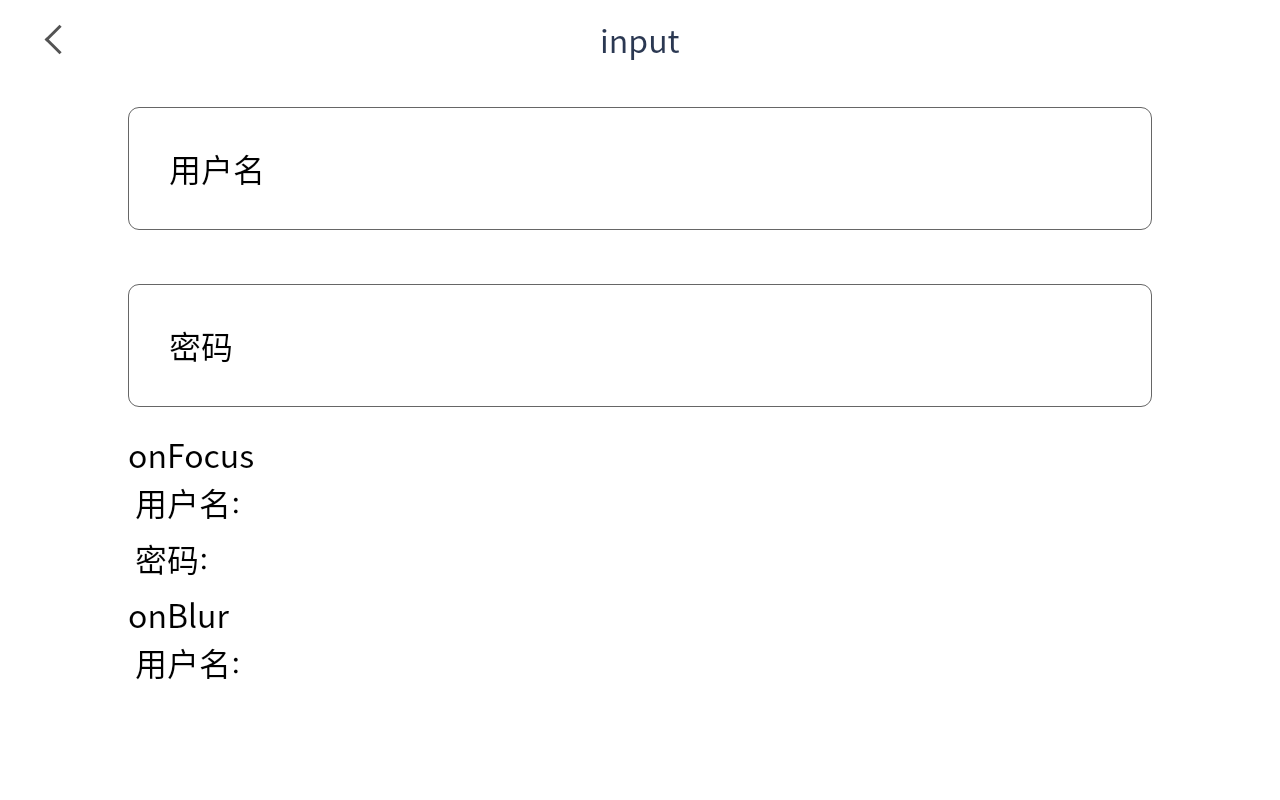Viewport: 1280px width, 800px height.
Task: Click the onFocus event log label
Action: click(x=191, y=456)
